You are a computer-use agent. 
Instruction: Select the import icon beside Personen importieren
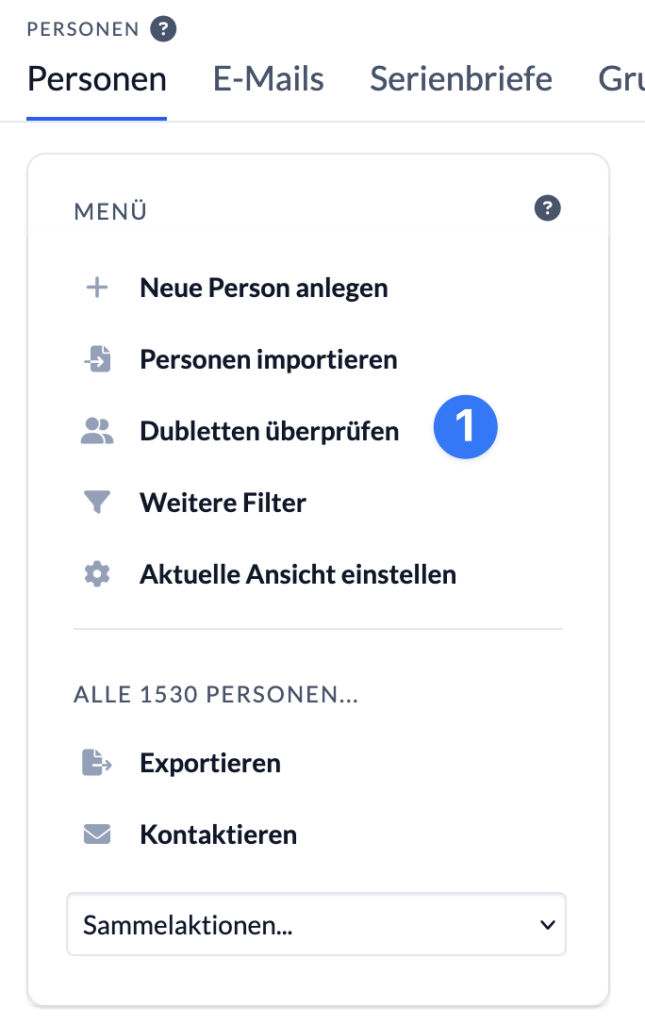tap(96, 359)
